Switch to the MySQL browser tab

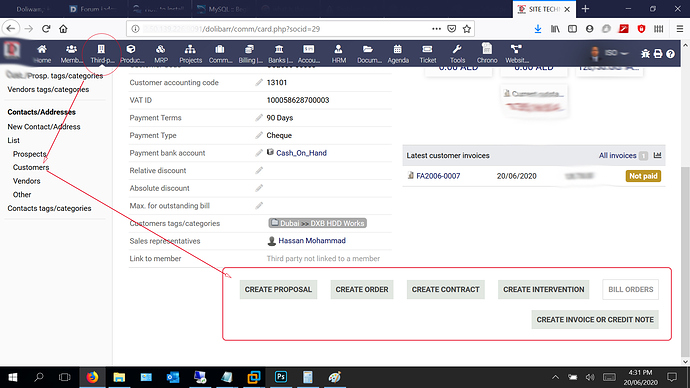(x=223, y=9)
